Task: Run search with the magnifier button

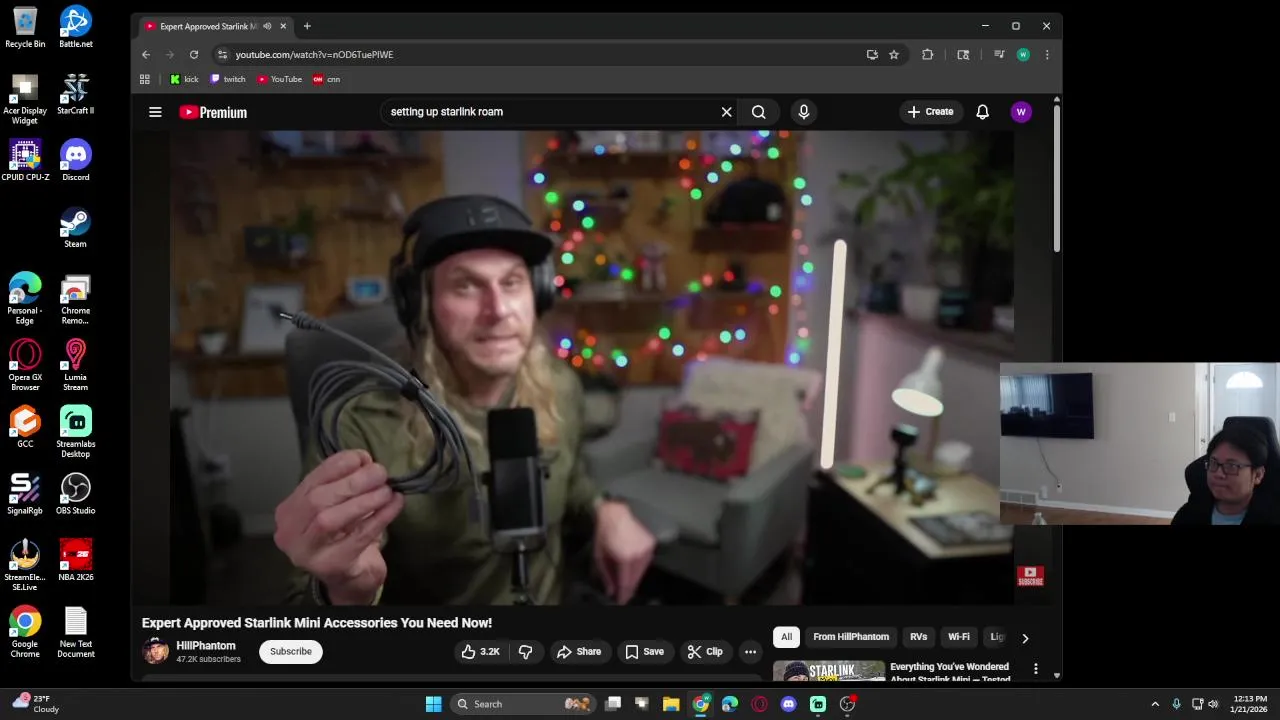Action: (759, 112)
